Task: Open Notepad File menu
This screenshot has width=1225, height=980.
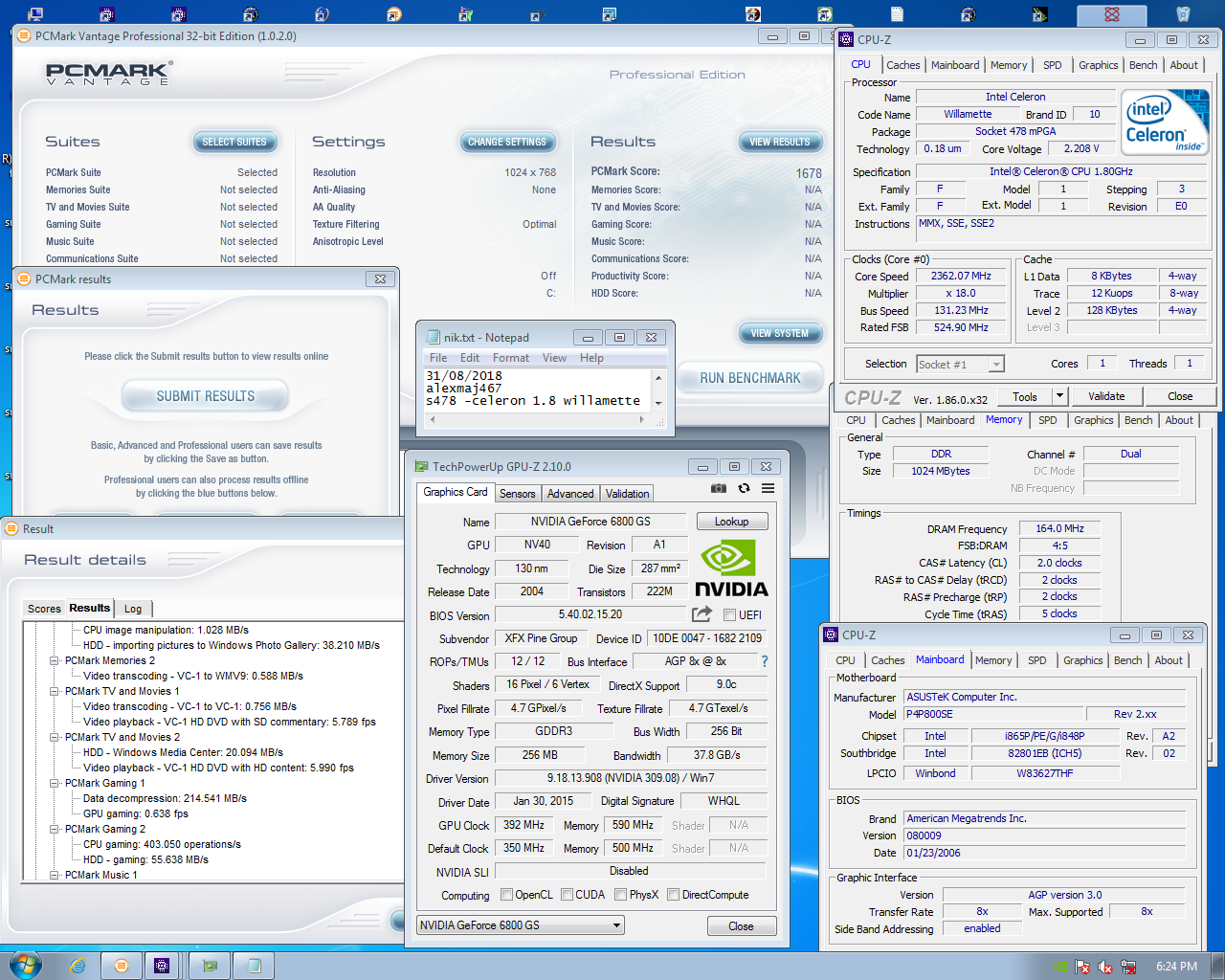Action: [438, 358]
